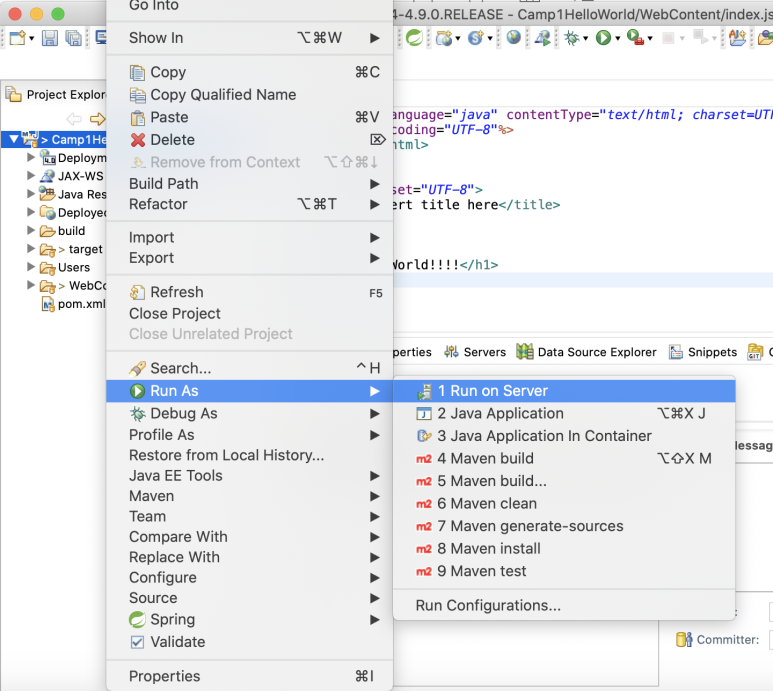Select Close Project menu item
The width and height of the screenshot is (773, 691).
249,314
